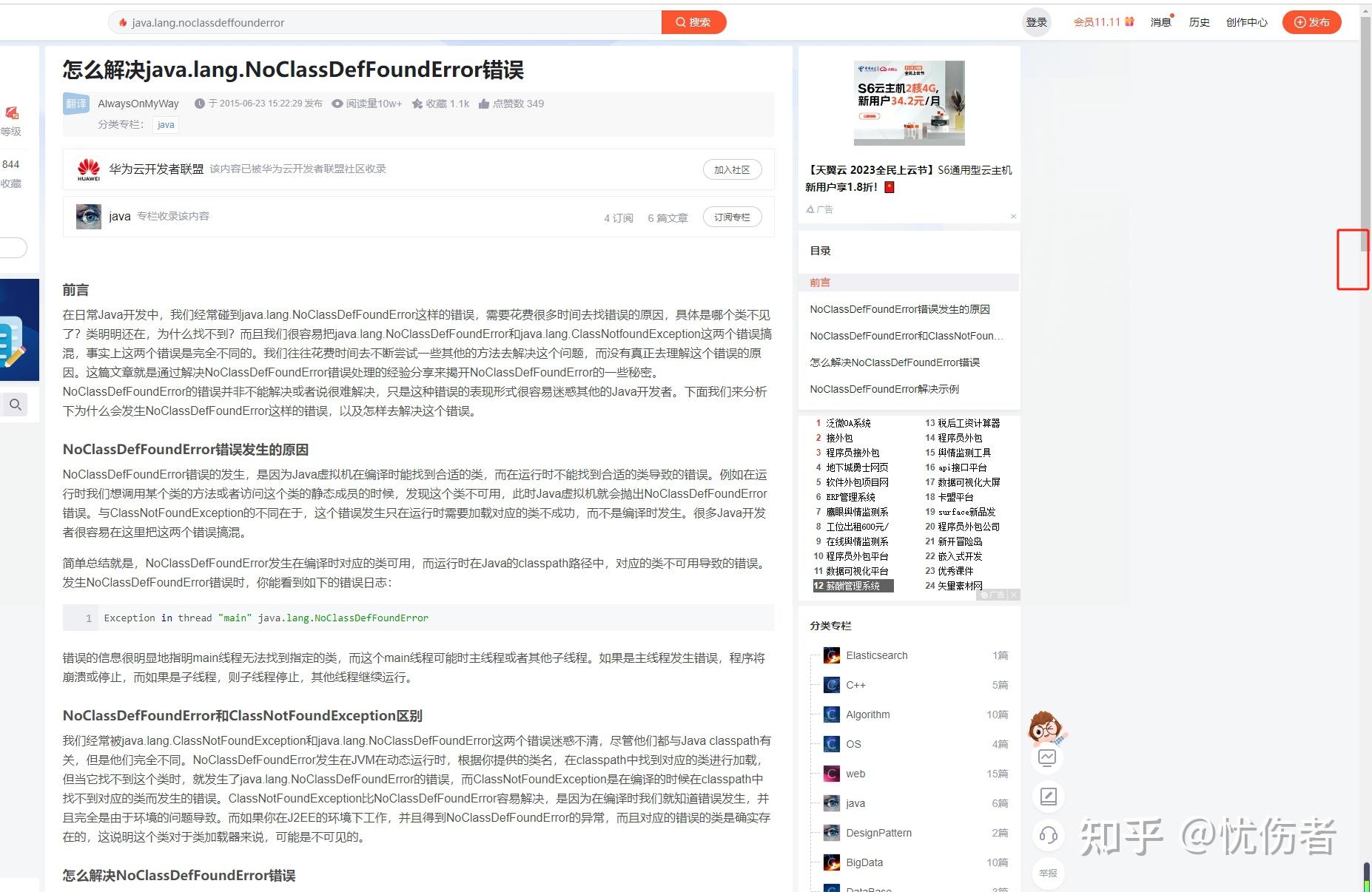
Task: Expand the red side panel handle on right edge
Action: [x=1353, y=260]
